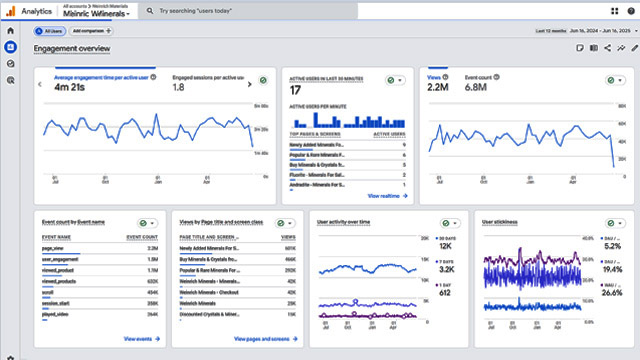Click played_video event row
Image resolution: width=640 pixels, height=360 pixels.
click(100, 314)
